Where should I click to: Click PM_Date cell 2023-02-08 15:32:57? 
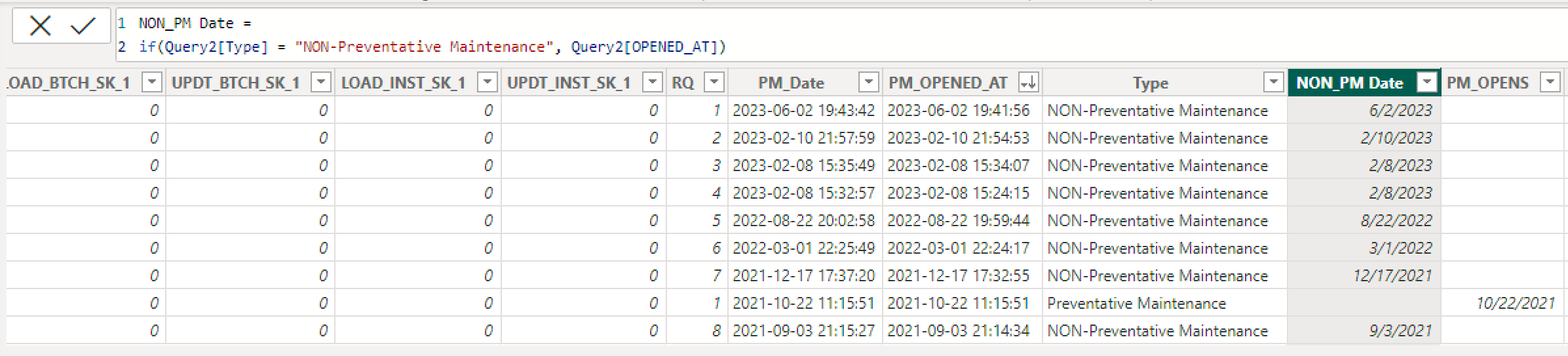805,193
